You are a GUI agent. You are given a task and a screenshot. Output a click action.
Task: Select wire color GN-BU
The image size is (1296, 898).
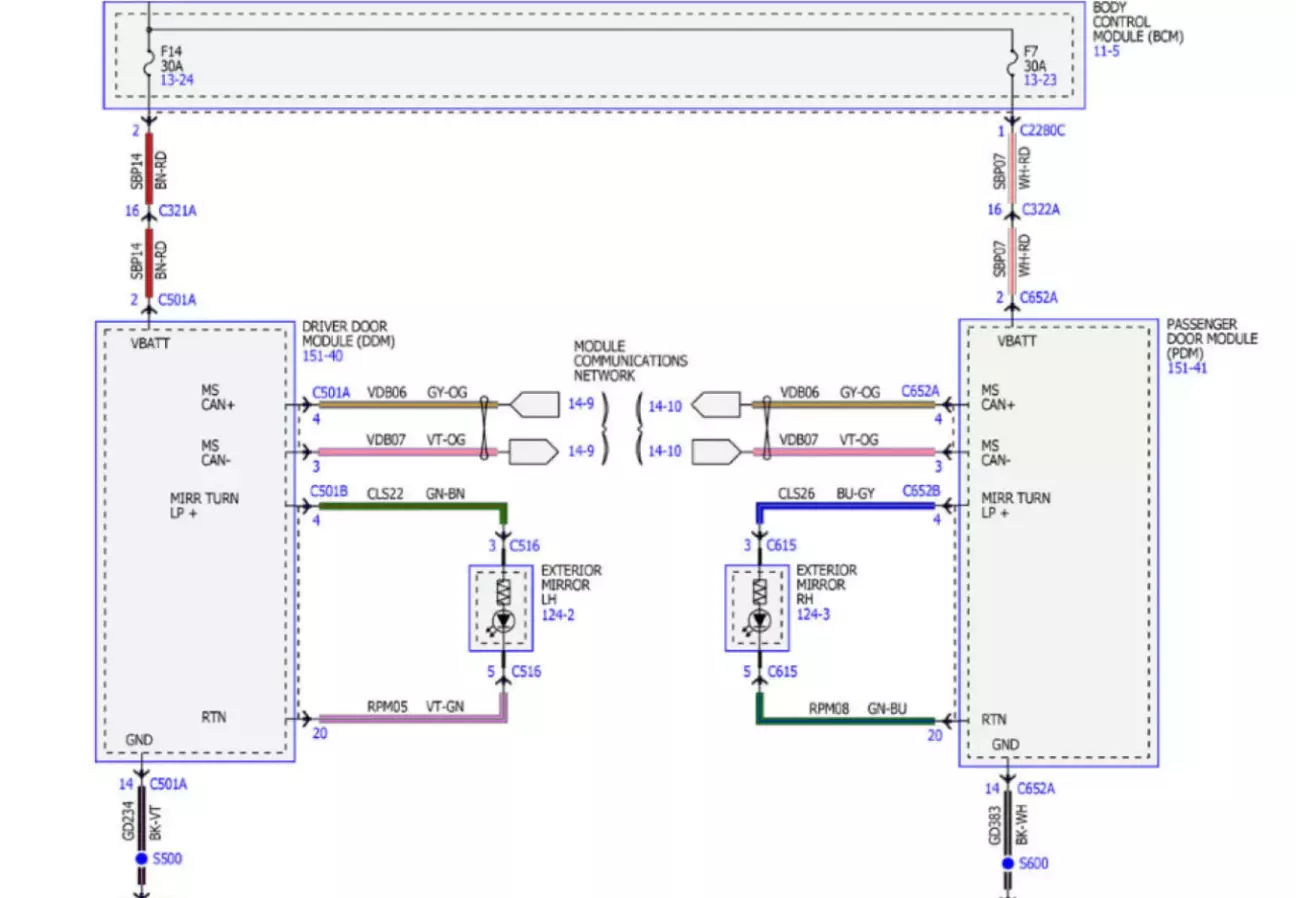pyautogui.click(x=887, y=707)
